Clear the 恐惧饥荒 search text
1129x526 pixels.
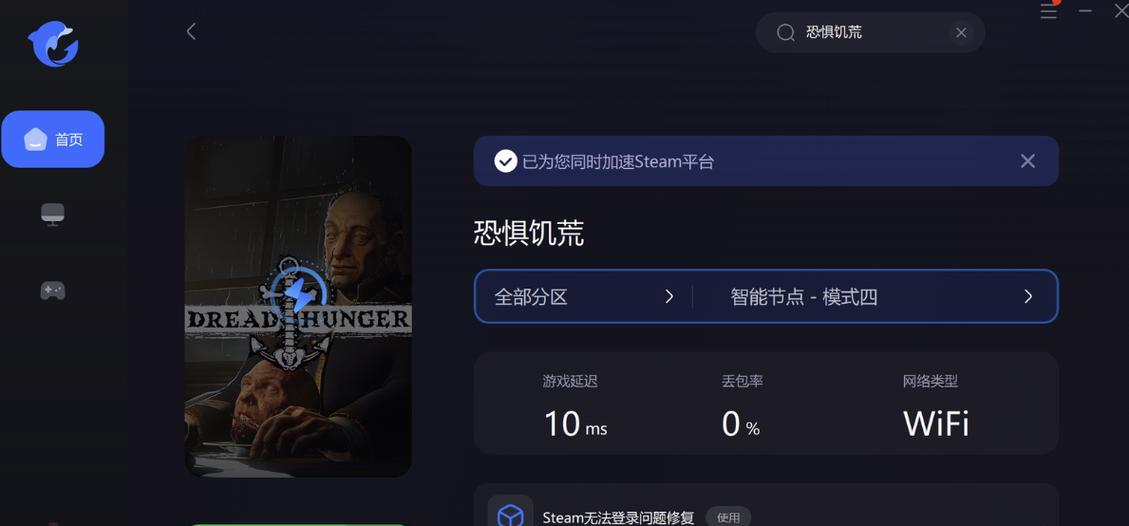[961, 32]
